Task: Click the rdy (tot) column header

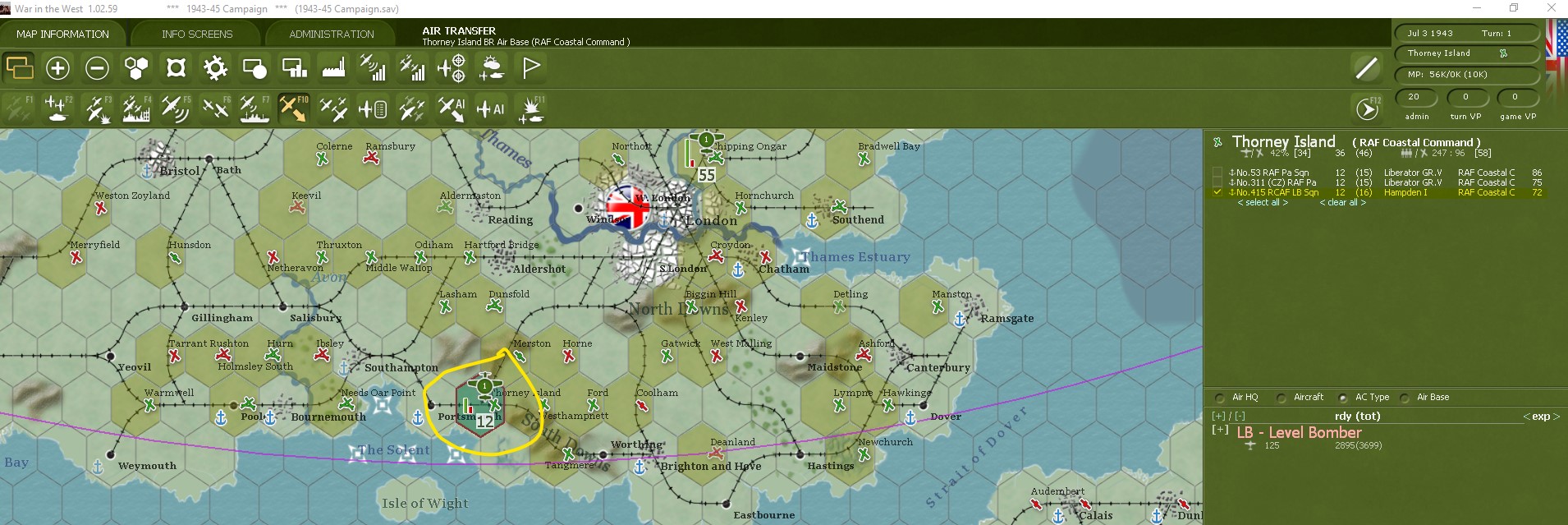Action: (1357, 417)
